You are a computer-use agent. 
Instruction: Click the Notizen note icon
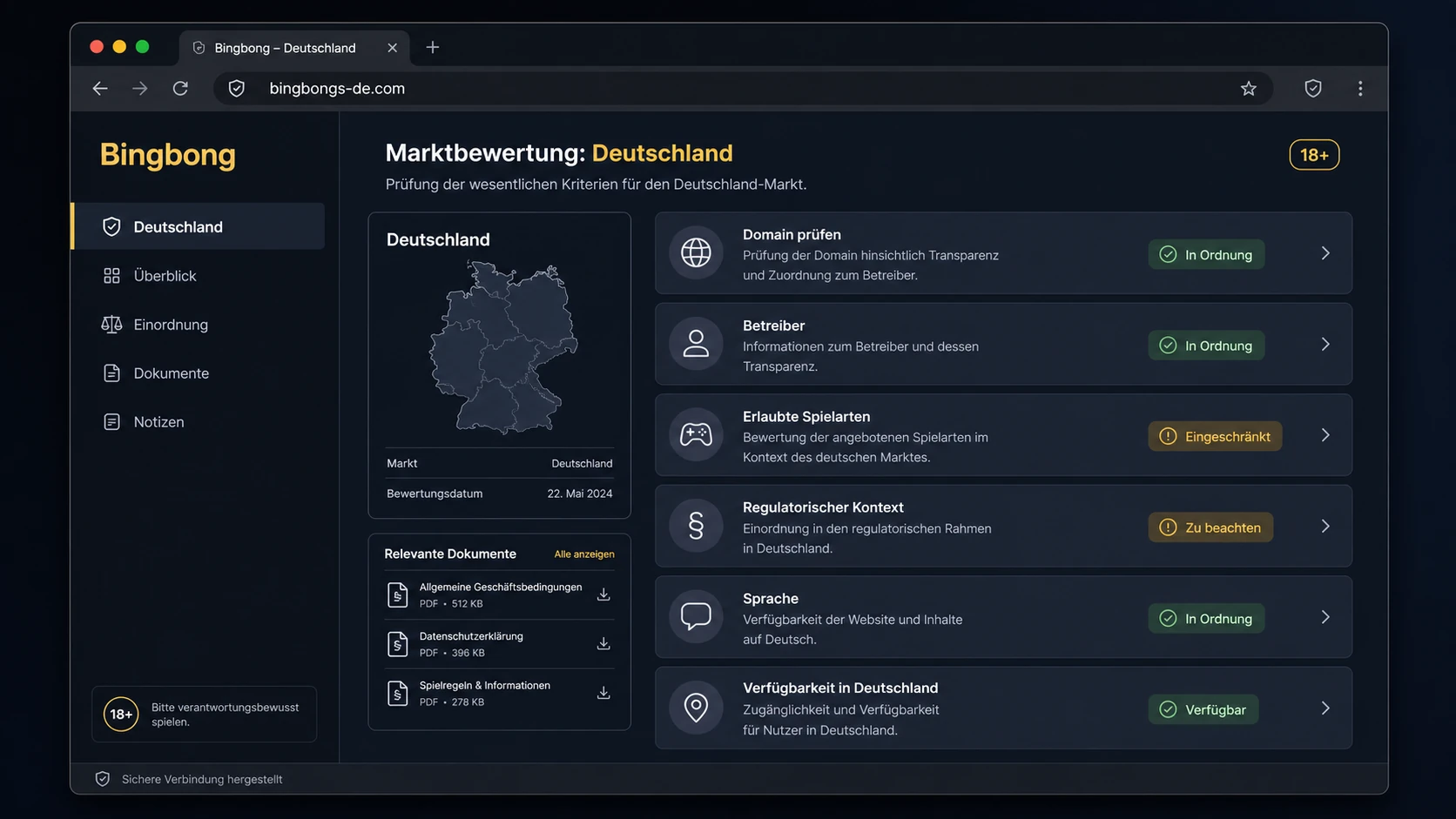click(x=111, y=422)
